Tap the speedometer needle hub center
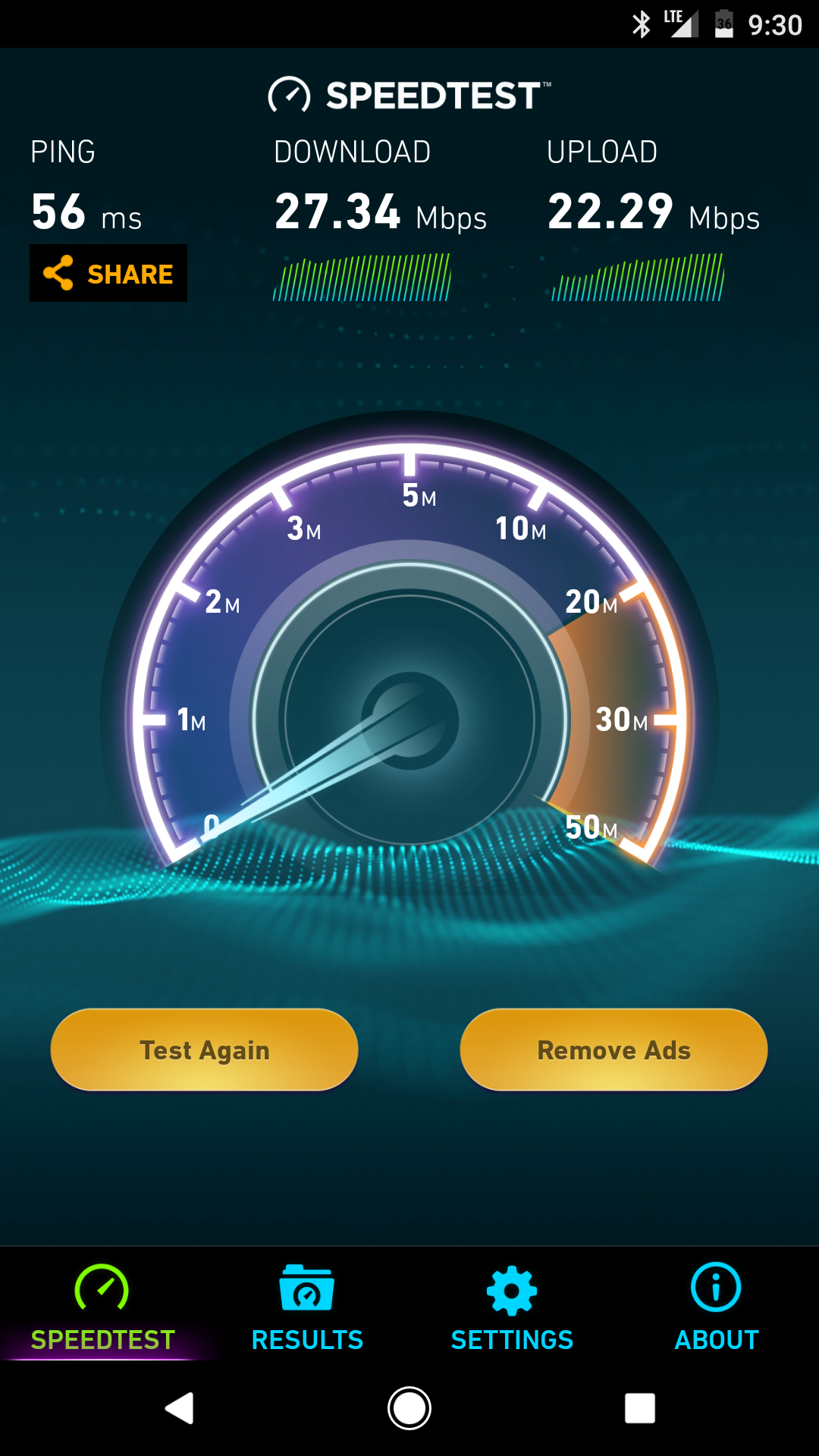819x1456 pixels. [x=409, y=720]
